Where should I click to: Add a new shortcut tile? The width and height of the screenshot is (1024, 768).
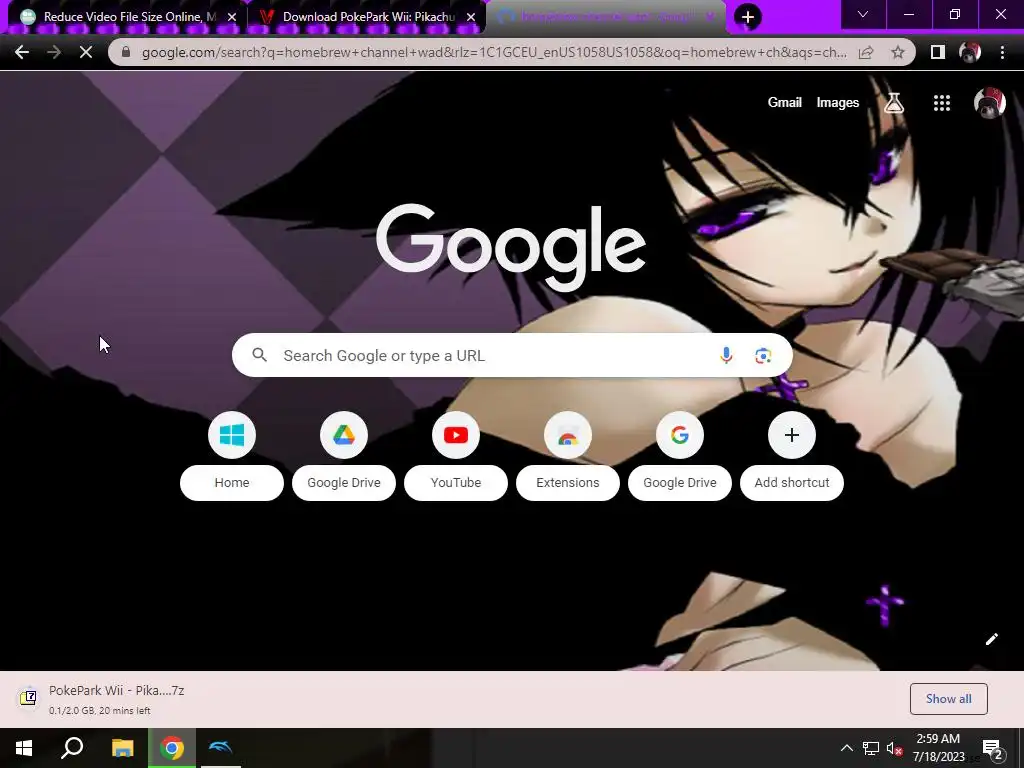pos(792,456)
